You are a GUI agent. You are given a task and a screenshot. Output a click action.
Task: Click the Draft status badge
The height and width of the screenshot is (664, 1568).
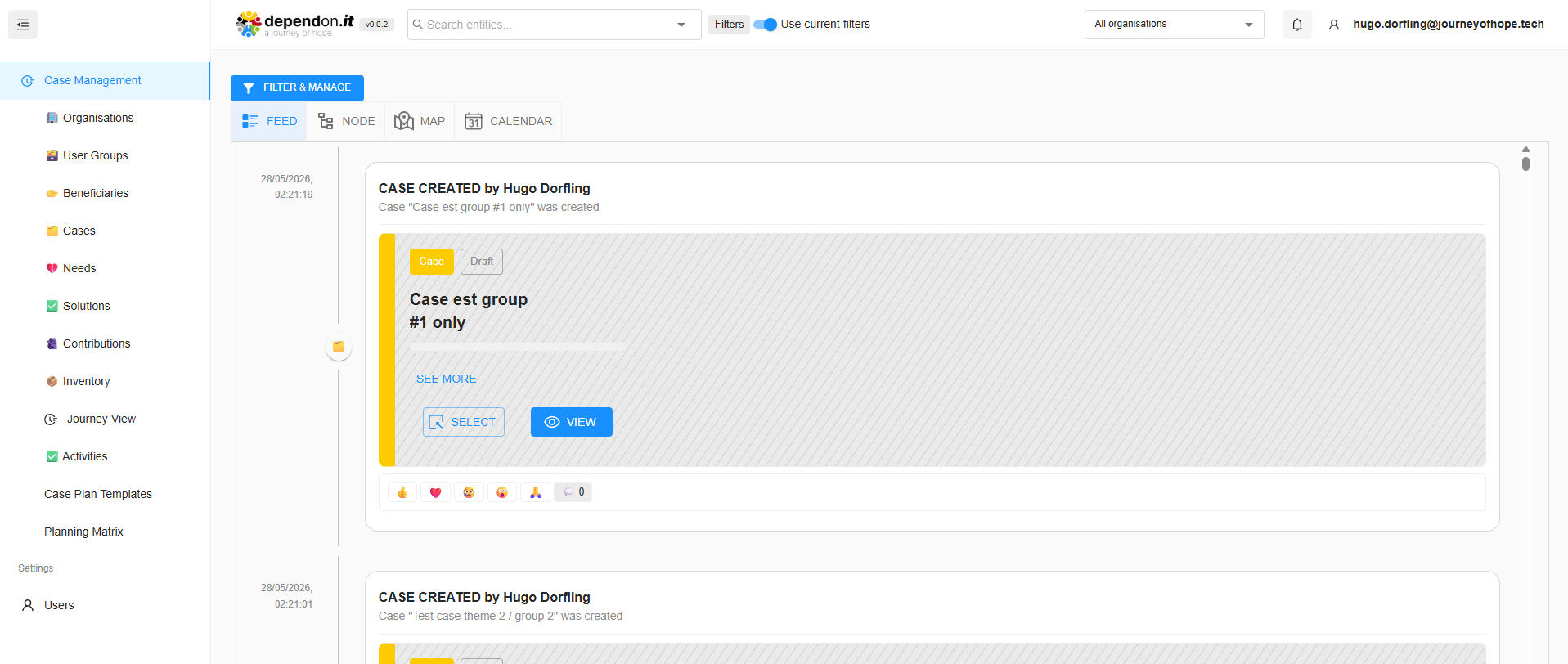pyautogui.click(x=482, y=262)
